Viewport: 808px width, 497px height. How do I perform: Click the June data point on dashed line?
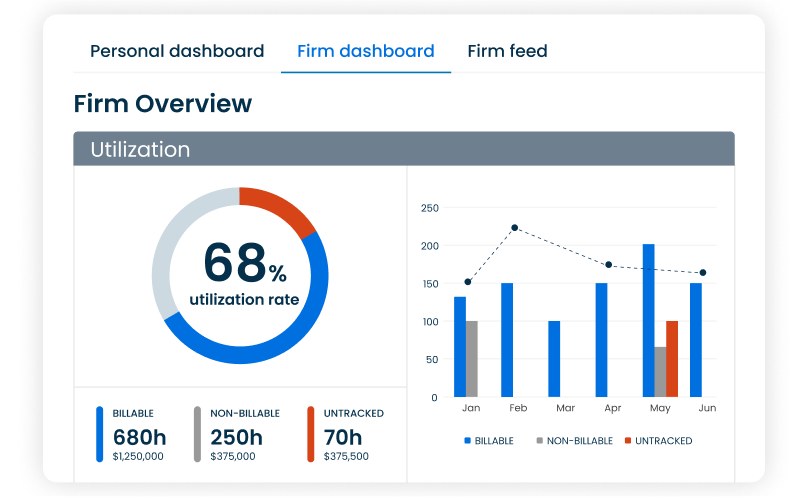(x=703, y=273)
